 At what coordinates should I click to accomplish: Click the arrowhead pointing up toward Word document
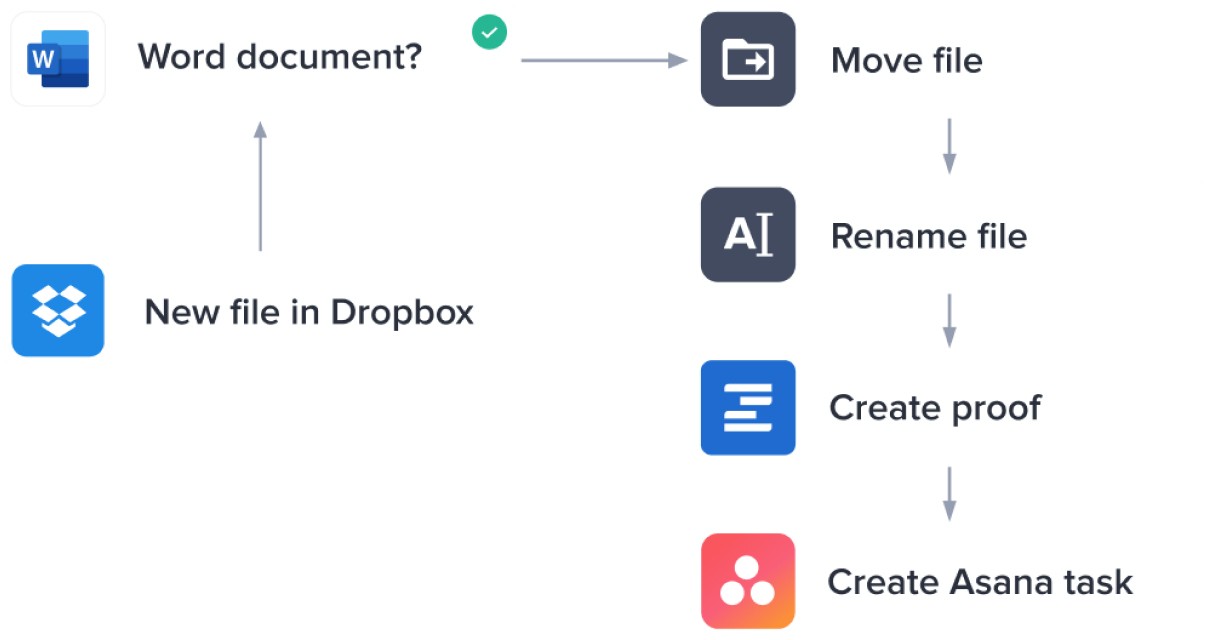[260, 129]
